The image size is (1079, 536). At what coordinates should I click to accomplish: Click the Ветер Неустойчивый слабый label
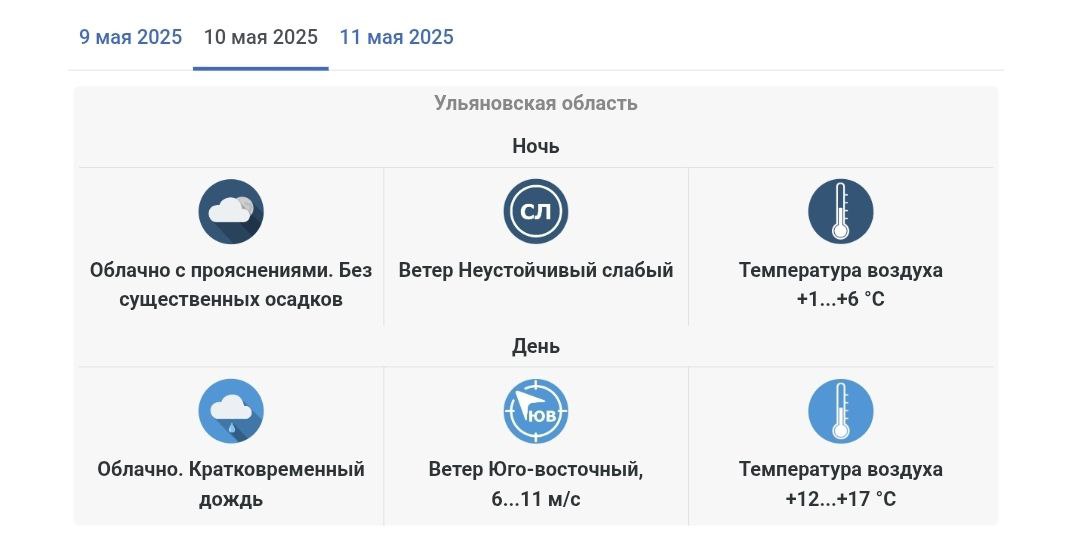tap(536, 270)
